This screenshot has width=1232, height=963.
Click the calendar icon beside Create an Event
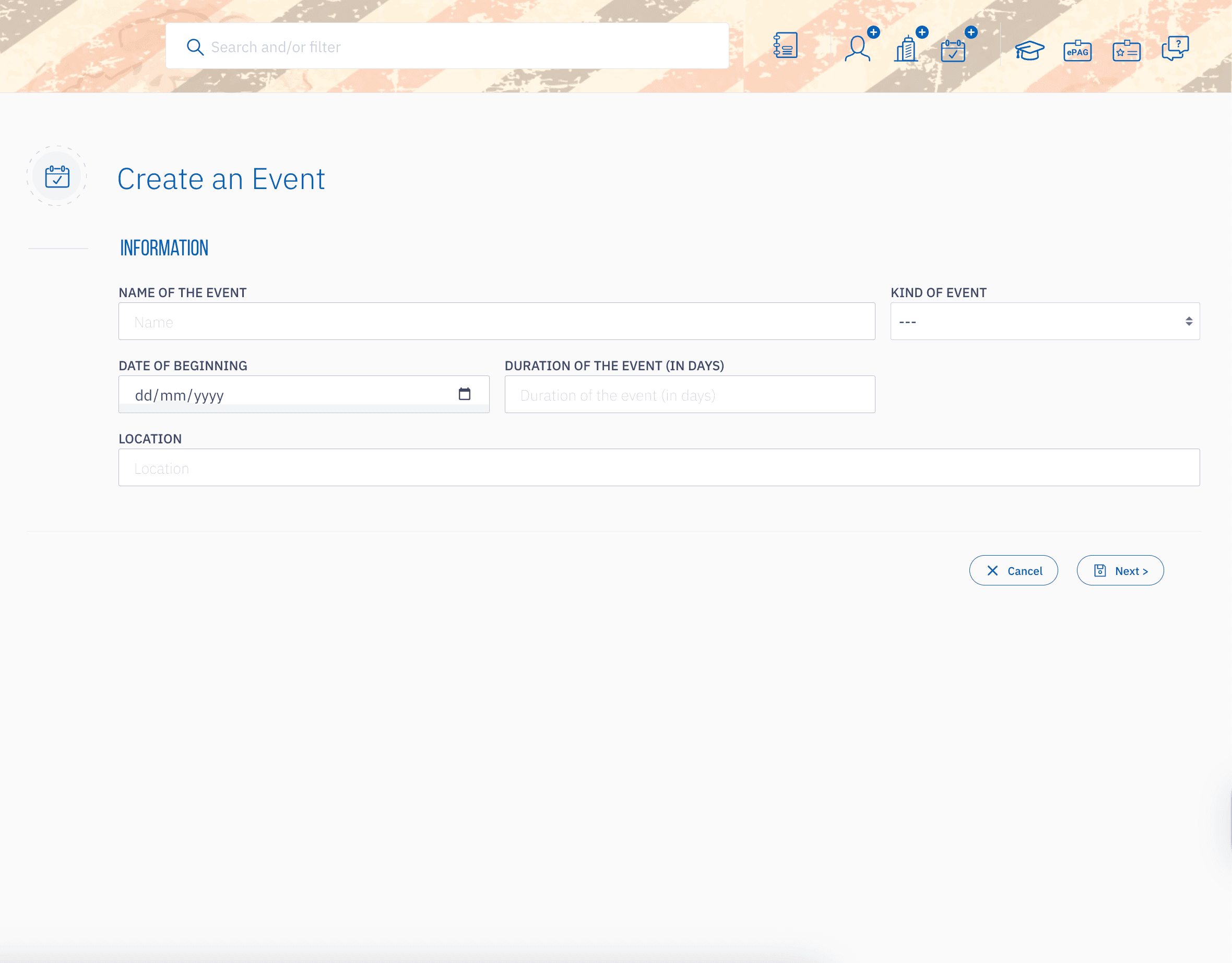click(x=57, y=177)
